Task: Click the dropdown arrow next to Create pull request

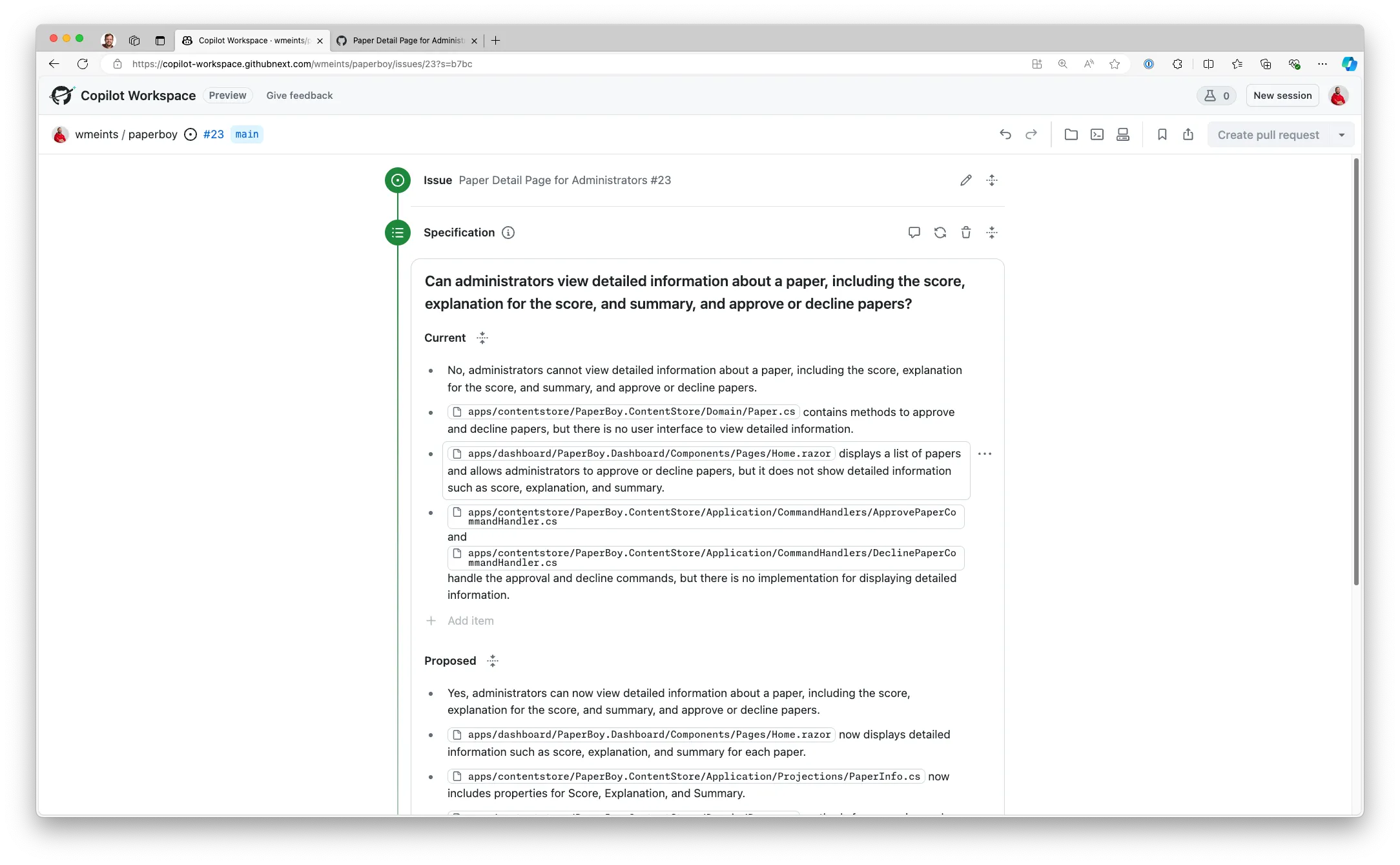Action: 1344,134
